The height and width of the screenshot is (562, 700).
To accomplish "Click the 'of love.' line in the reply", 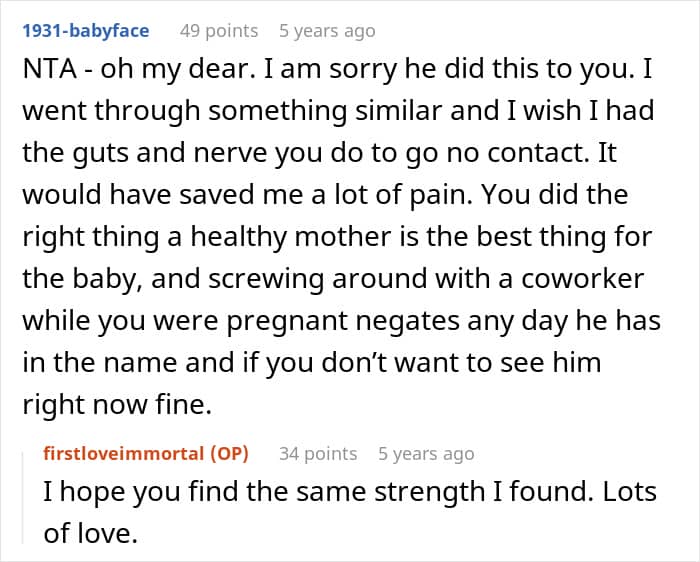I will tap(90, 534).
